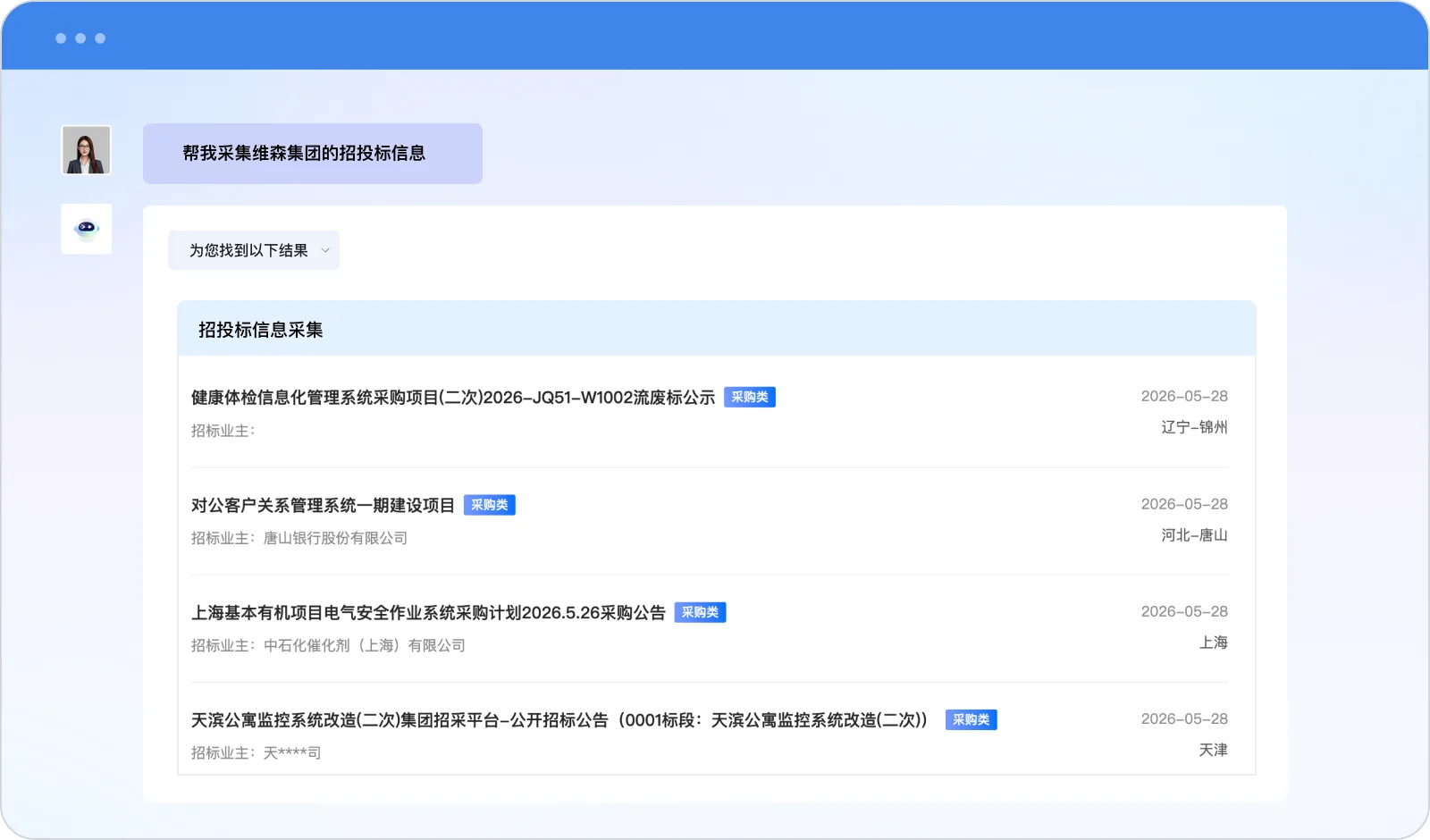
Task: Click 采购类 tag on 上海基本有机 row
Action: pos(700,613)
